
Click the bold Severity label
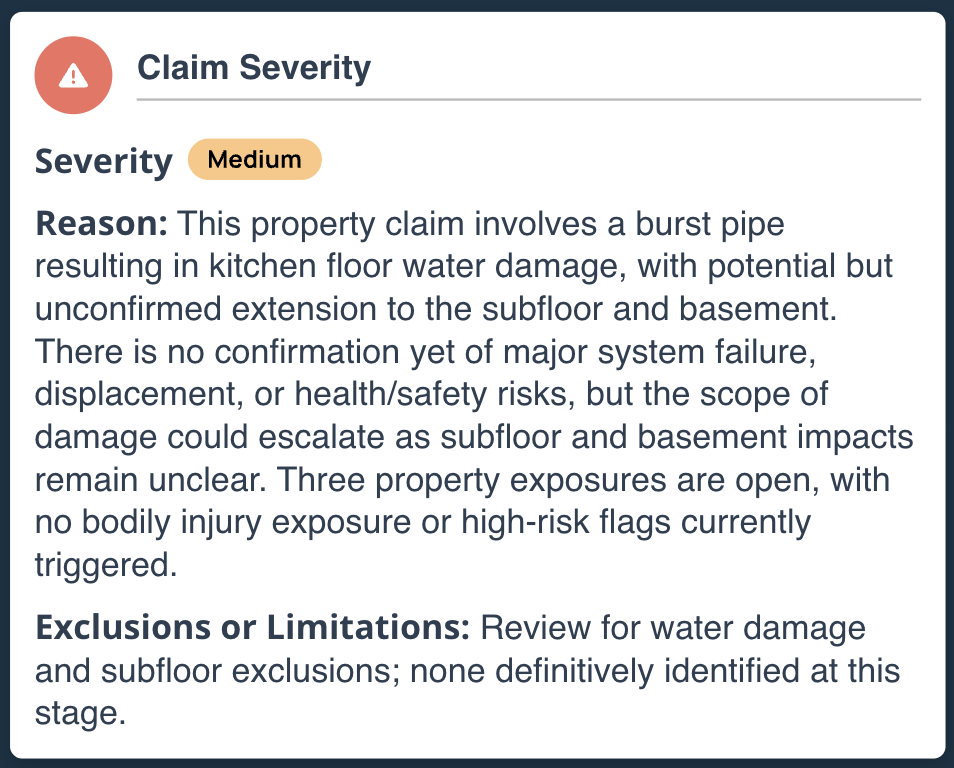[103, 161]
